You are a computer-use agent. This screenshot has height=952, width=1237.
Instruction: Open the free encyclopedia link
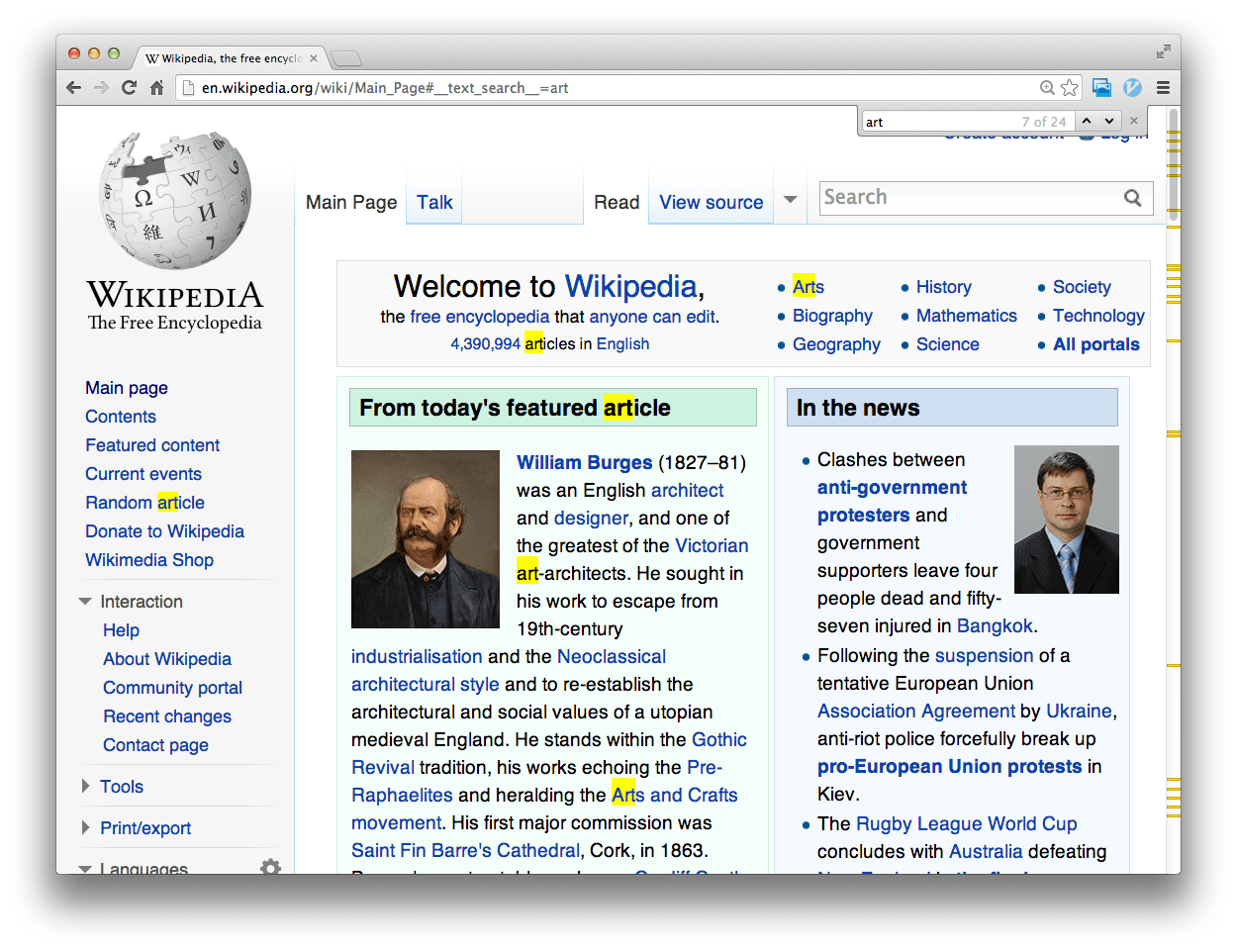tap(479, 317)
